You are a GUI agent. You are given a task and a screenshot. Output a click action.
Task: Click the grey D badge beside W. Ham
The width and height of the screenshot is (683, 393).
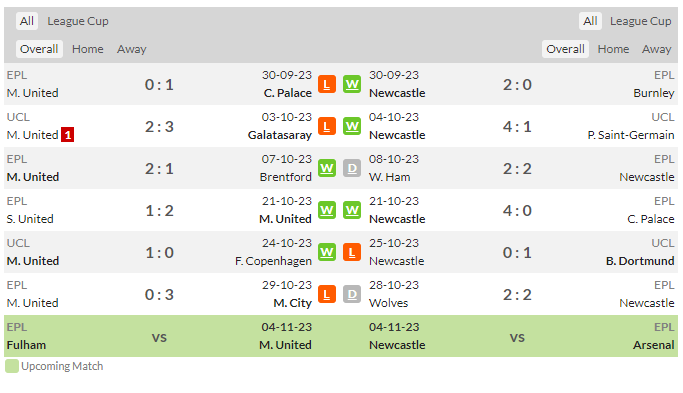click(352, 169)
